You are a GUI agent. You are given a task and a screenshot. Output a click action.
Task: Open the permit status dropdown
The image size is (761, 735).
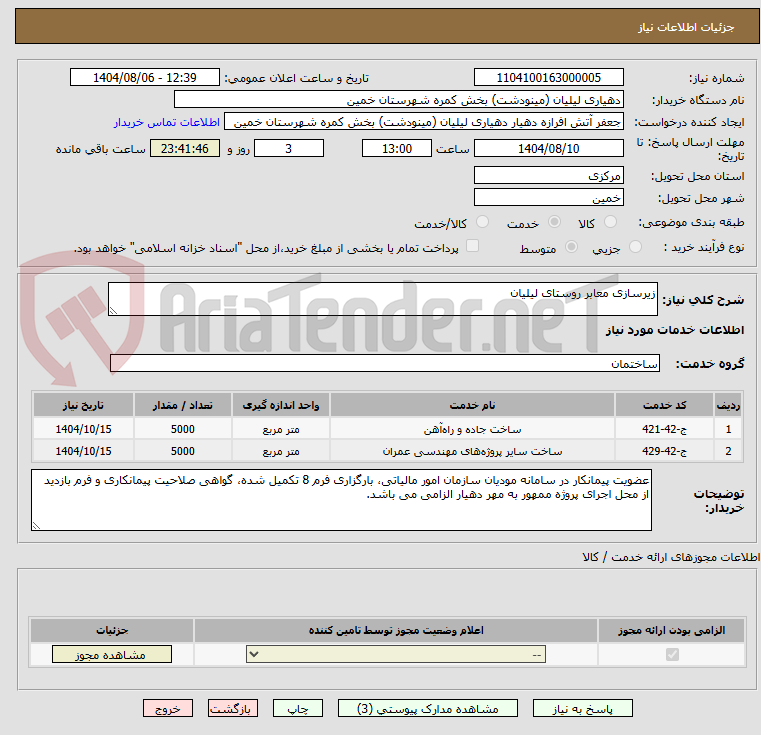(x=396, y=654)
